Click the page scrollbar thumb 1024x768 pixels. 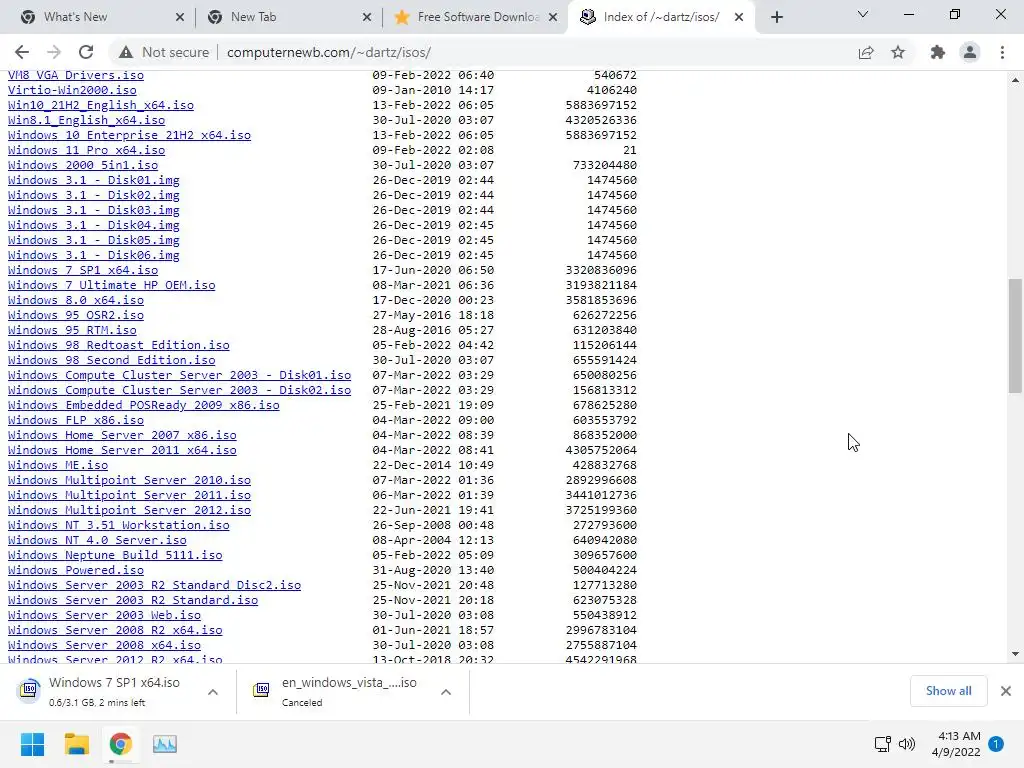click(x=1015, y=336)
